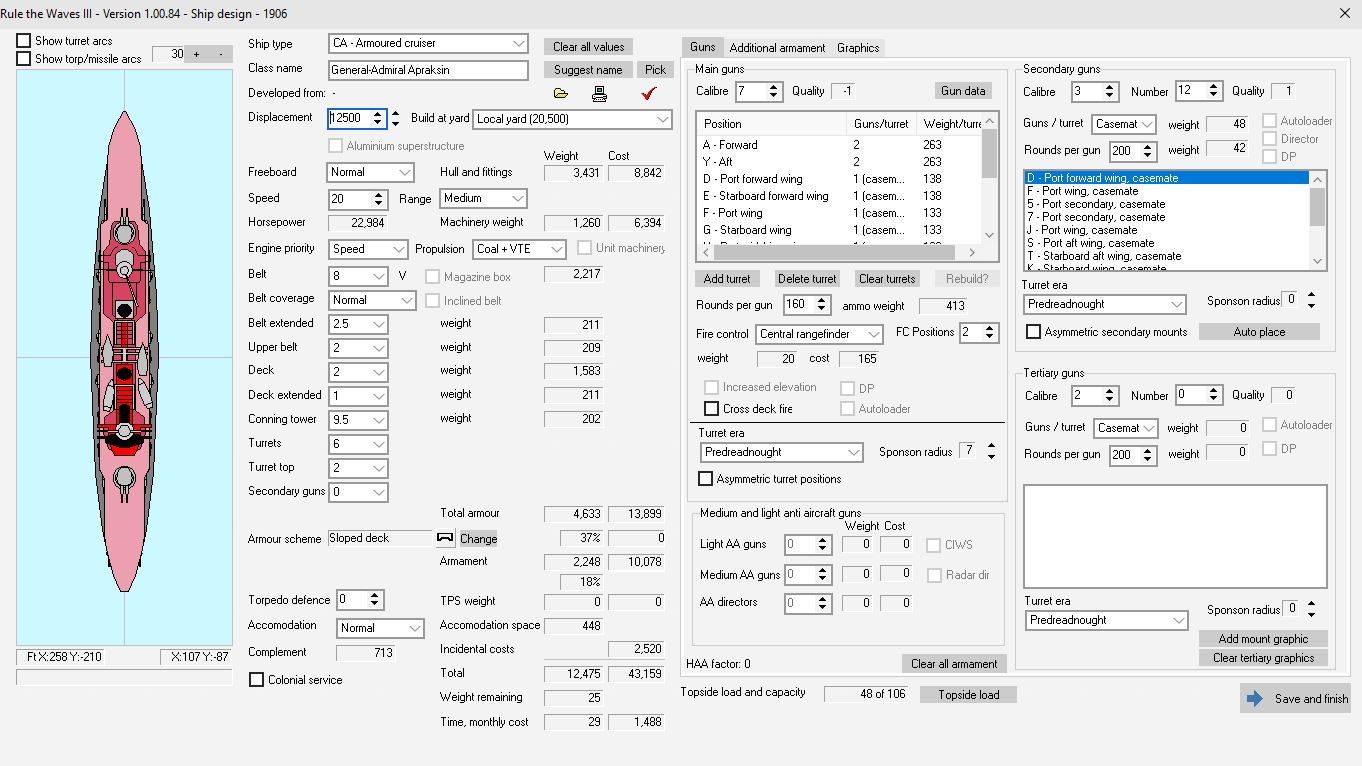Select the A - Forward turret row

click(x=840, y=145)
